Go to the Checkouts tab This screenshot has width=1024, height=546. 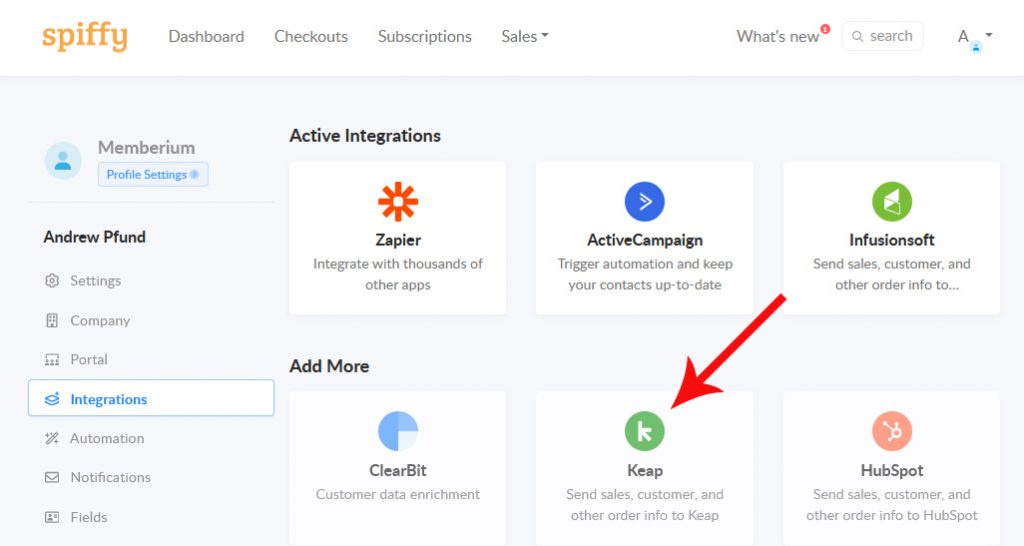(311, 37)
